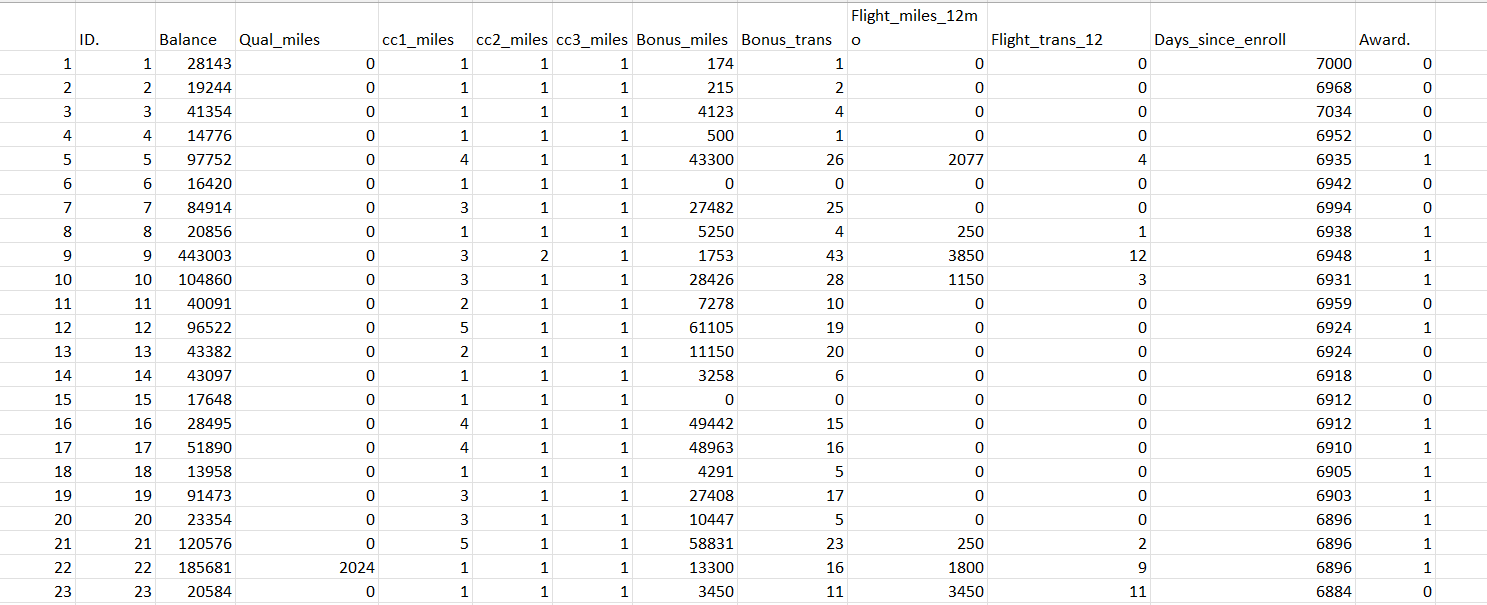Click the Days_since_enroll cell showing 7000
The image size is (1487, 605).
pos(1320,63)
